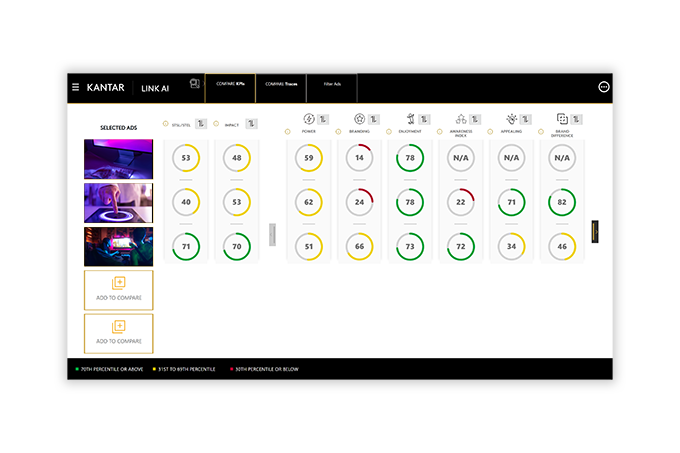Collapse the panel using the left grey handle

click(272, 232)
